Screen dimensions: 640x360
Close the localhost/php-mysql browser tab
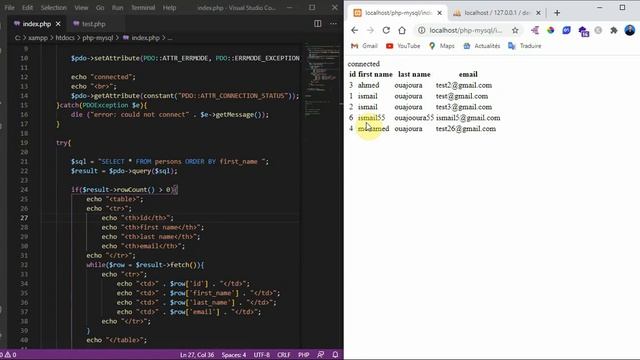pyautogui.click(x=440, y=13)
